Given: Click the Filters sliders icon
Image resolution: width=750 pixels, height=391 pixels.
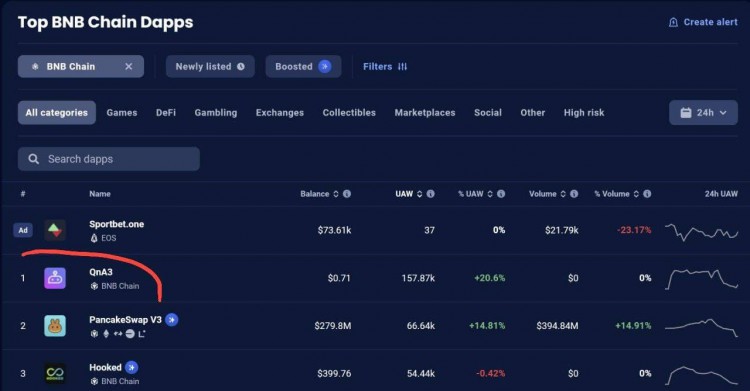Looking at the screenshot, I should point(403,67).
